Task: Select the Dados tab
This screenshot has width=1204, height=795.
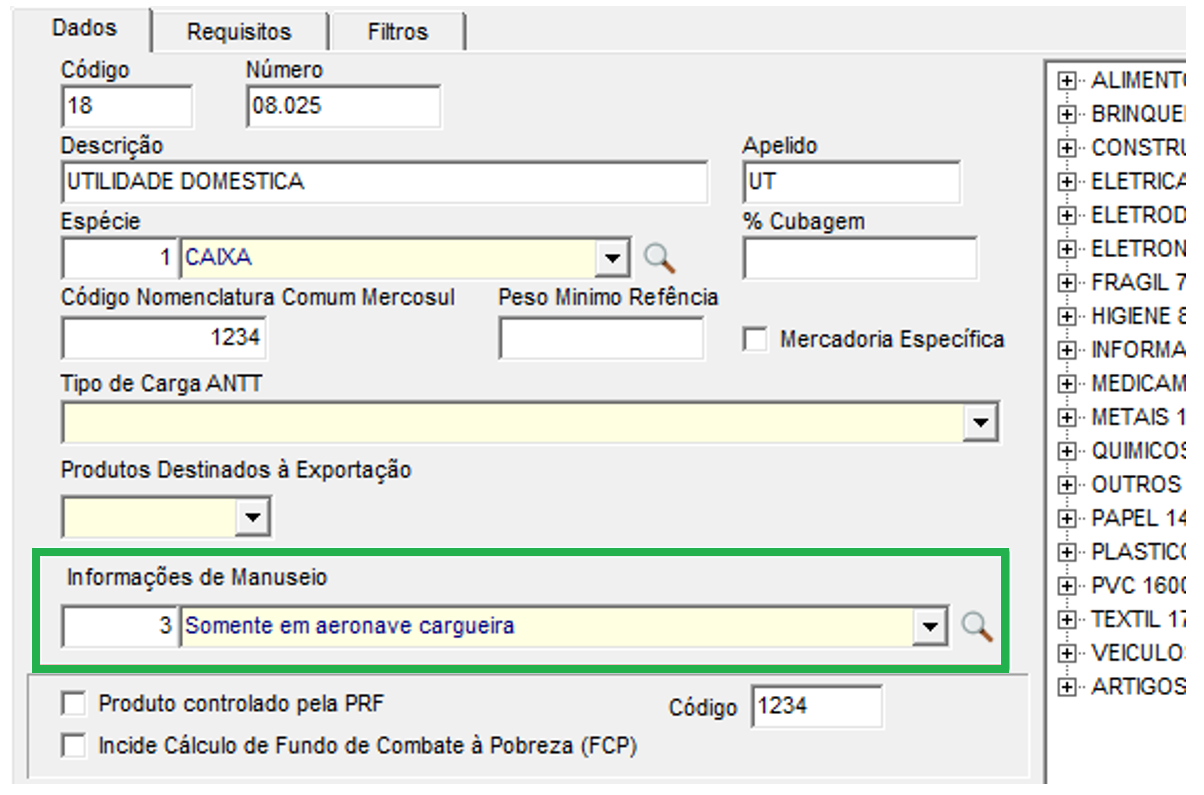Action: point(84,28)
